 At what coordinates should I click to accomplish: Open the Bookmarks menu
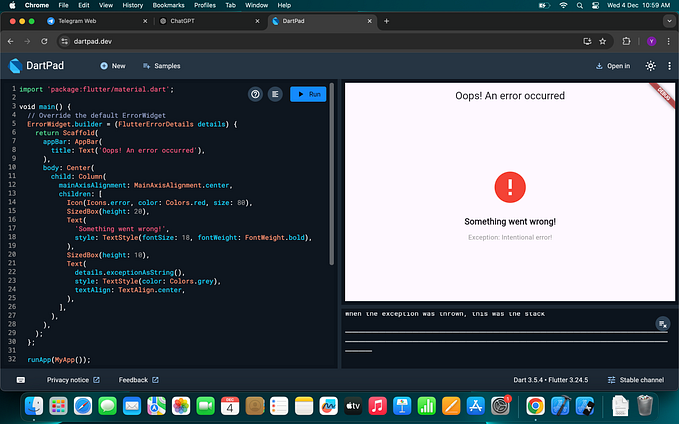(168, 5)
